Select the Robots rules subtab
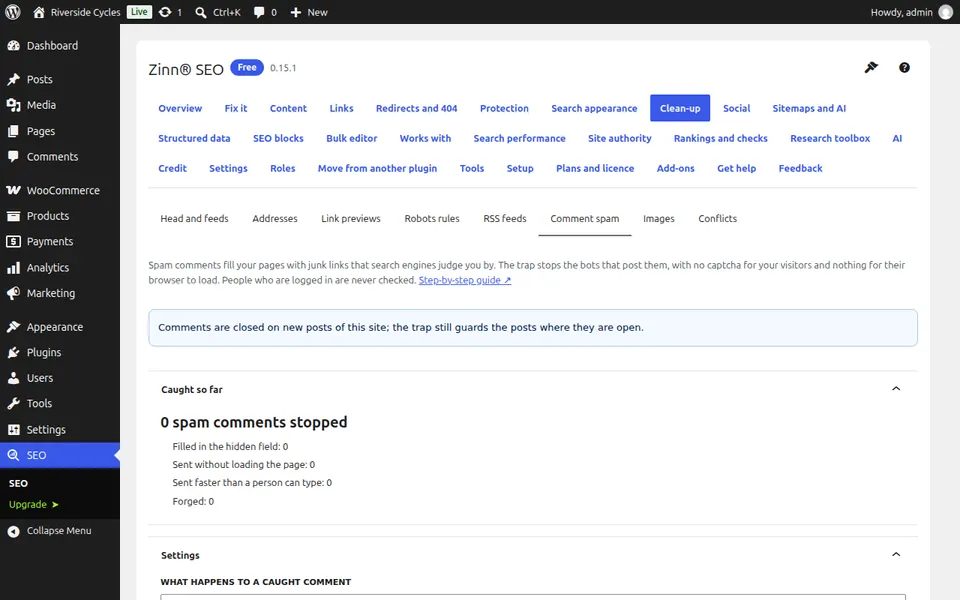Viewport: 960px width, 600px height. pos(432,219)
